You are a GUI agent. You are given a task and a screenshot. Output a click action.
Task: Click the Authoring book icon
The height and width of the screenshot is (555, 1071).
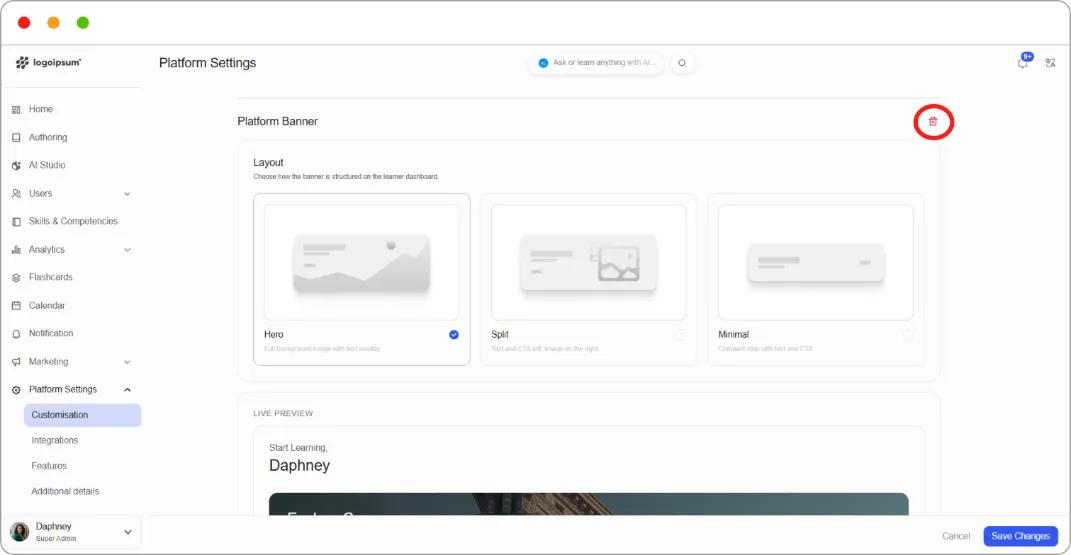[x=16, y=137]
